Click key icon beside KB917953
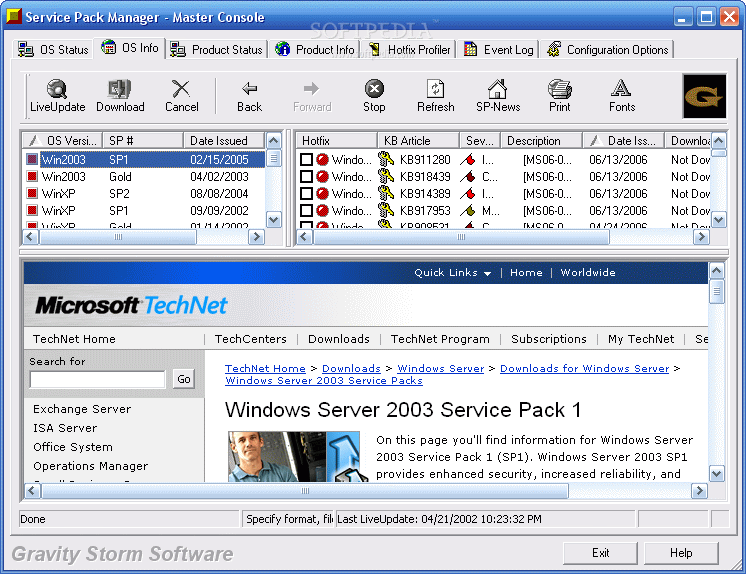This screenshot has height=574, width=746. click(386, 210)
